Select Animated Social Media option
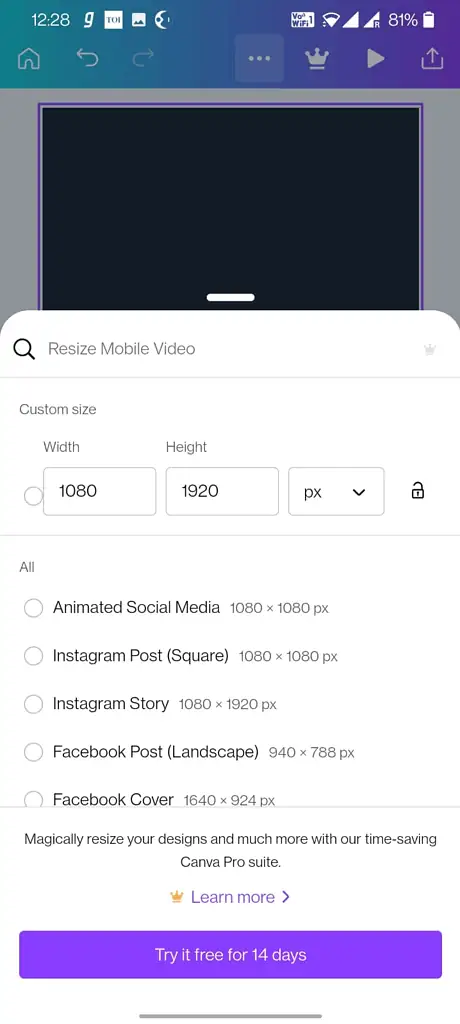The height and width of the screenshot is (1024, 460). pyautogui.click(x=176, y=608)
